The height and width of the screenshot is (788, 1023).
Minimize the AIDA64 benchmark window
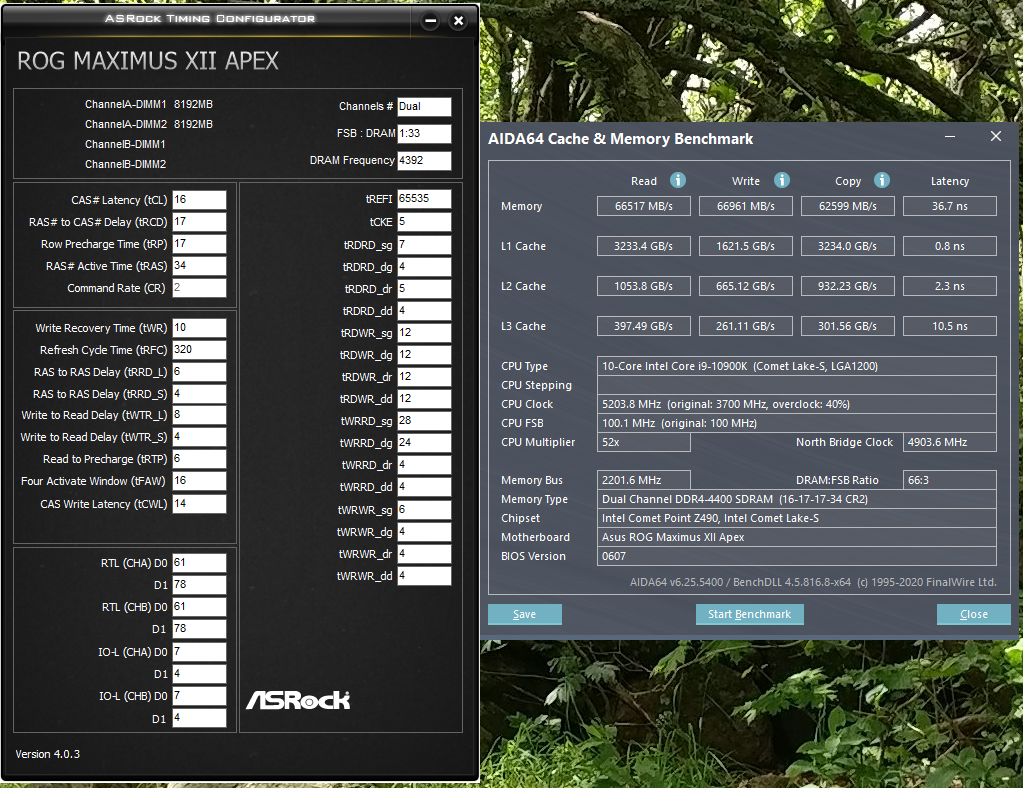point(950,136)
